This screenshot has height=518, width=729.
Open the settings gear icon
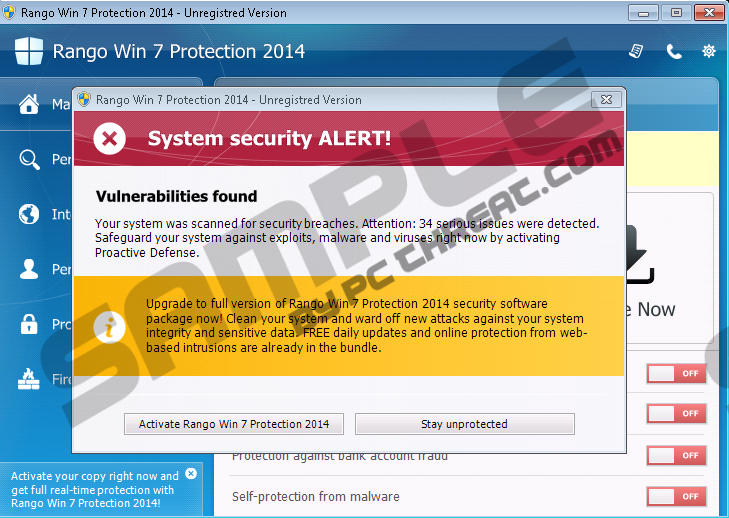click(x=709, y=51)
